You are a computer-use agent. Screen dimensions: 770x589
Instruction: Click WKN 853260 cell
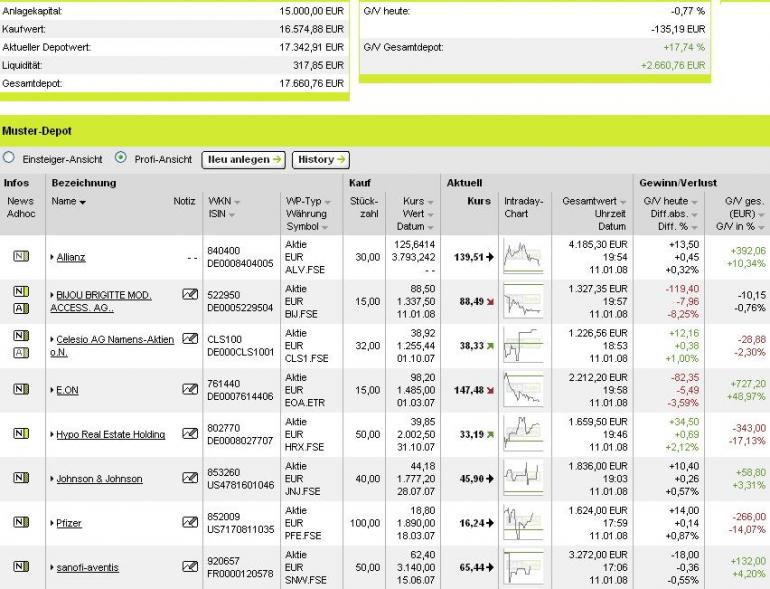pos(223,472)
